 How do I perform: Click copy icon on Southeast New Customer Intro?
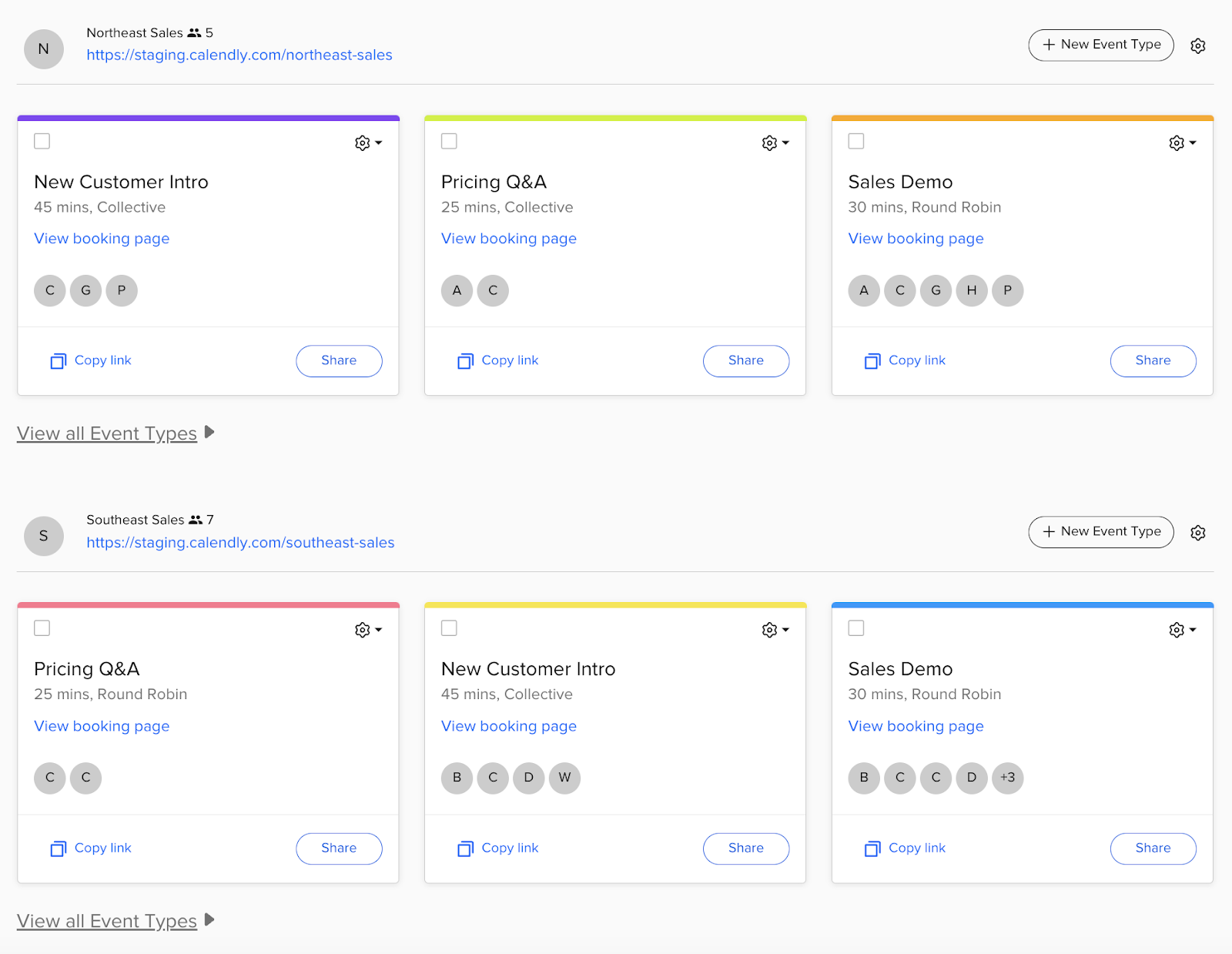click(465, 849)
